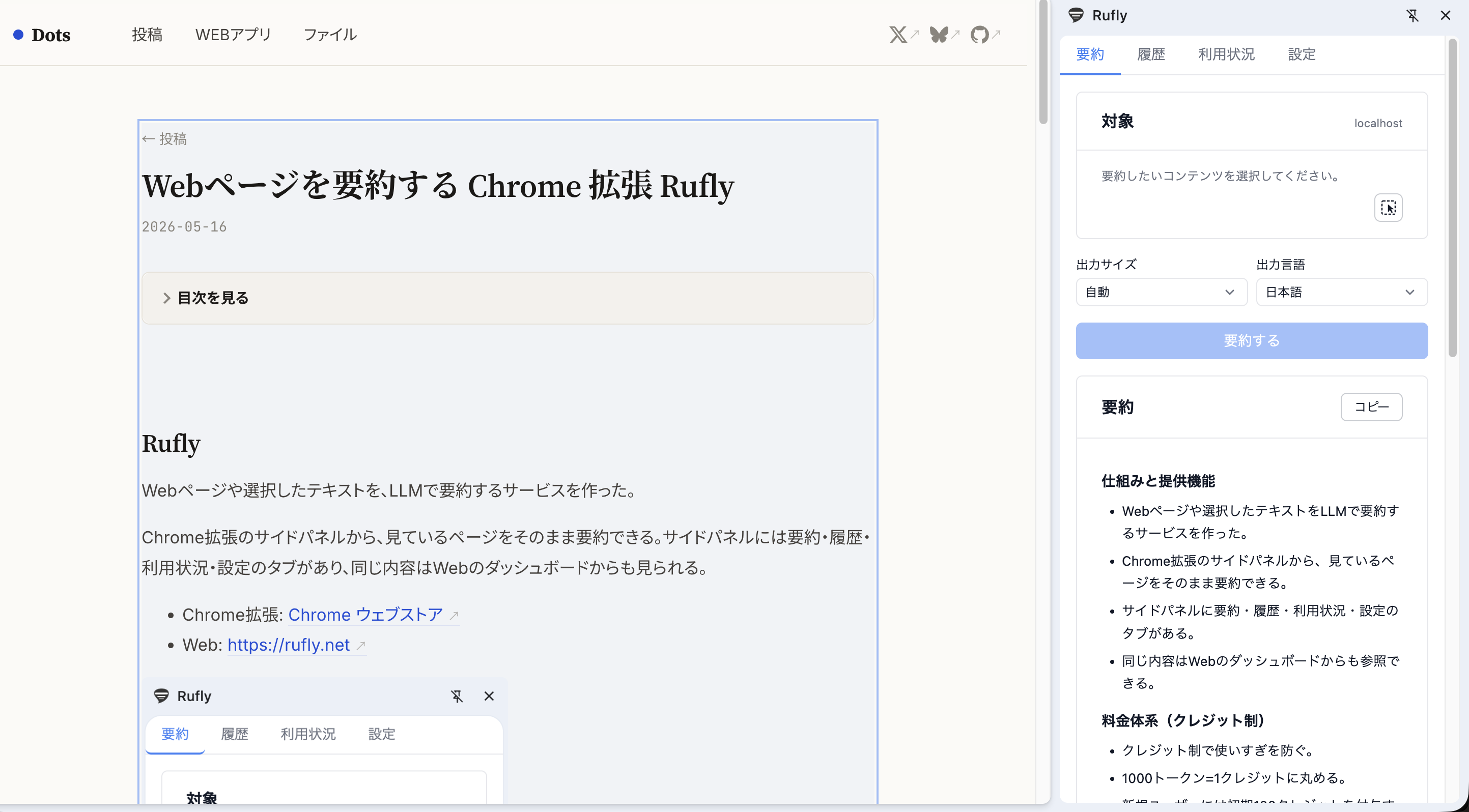Close the Rufly side panel
The width and height of the screenshot is (1469, 812).
(x=1445, y=15)
